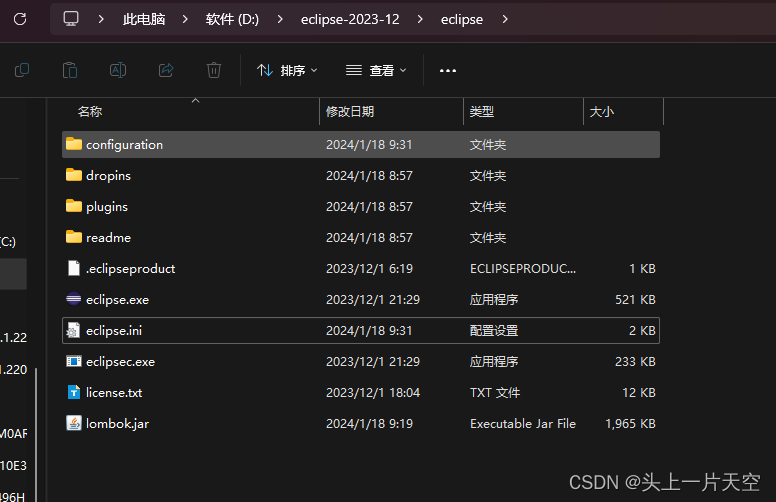Screen dimensions: 776x502
Task: Click the Paste toolbar icon
Action: pos(70,70)
